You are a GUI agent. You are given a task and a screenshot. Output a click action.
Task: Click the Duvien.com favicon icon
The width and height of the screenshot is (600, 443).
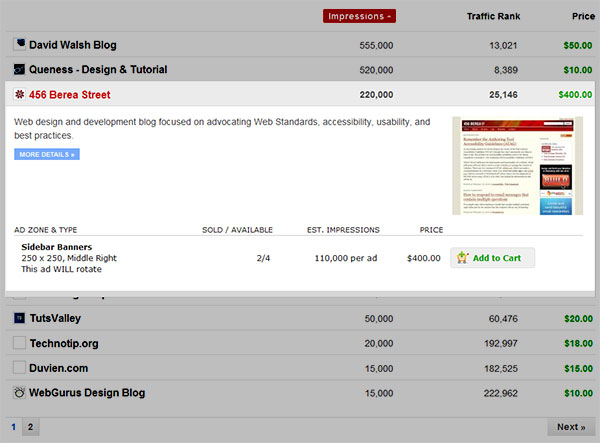click(19, 368)
